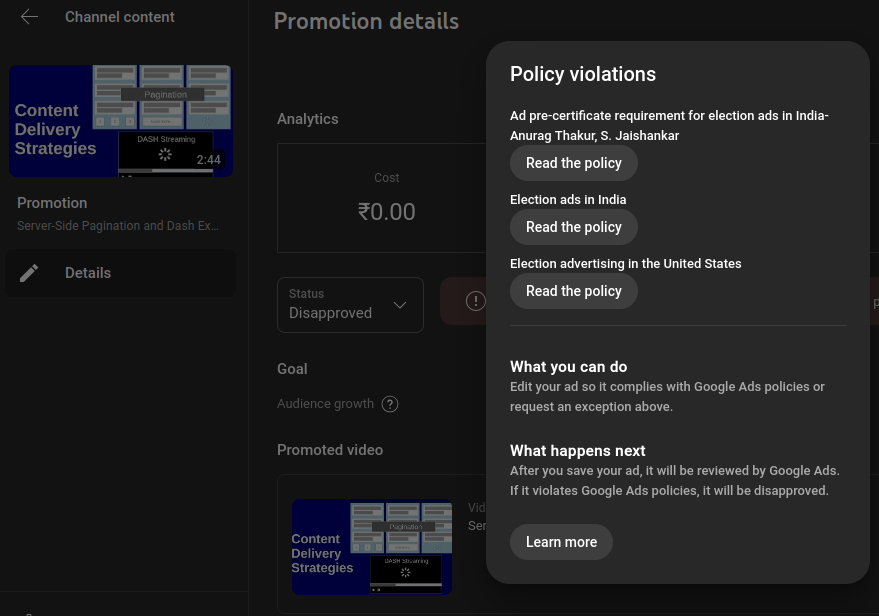Click the Policy violations heading
Image resolution: width=879 pixels, height=616 pixels.
coord(582,74)
